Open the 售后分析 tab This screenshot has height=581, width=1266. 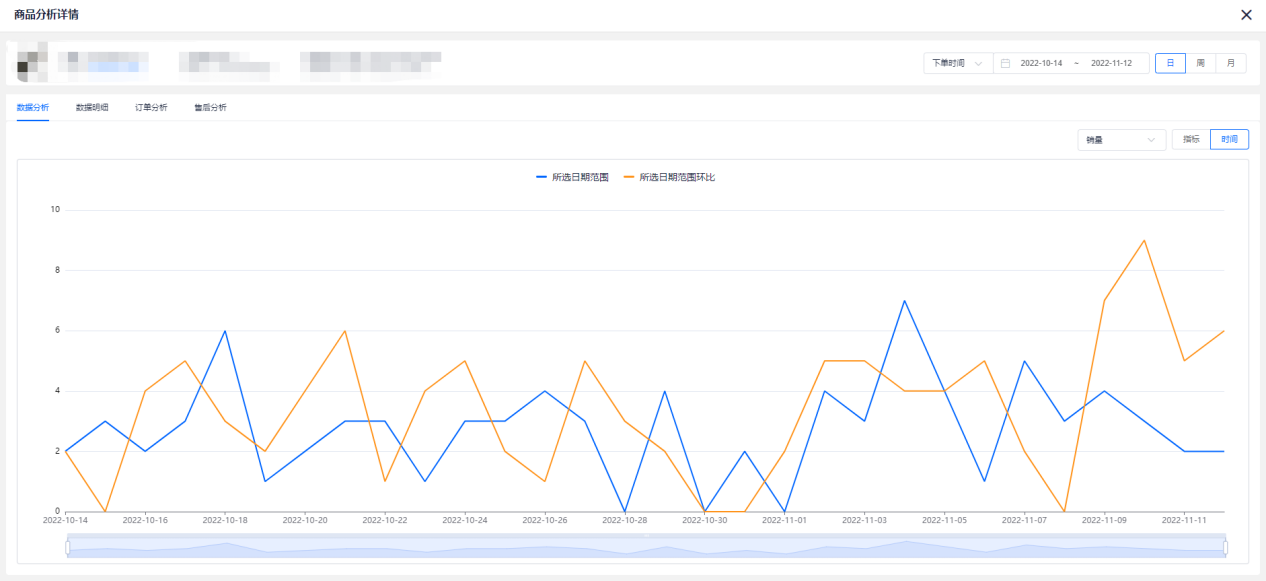coord(210,107)
